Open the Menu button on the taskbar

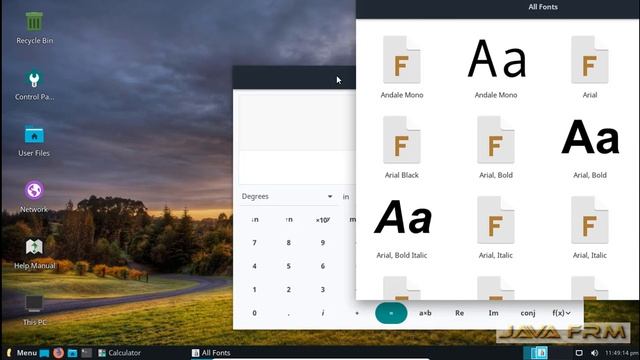point(22,353)
